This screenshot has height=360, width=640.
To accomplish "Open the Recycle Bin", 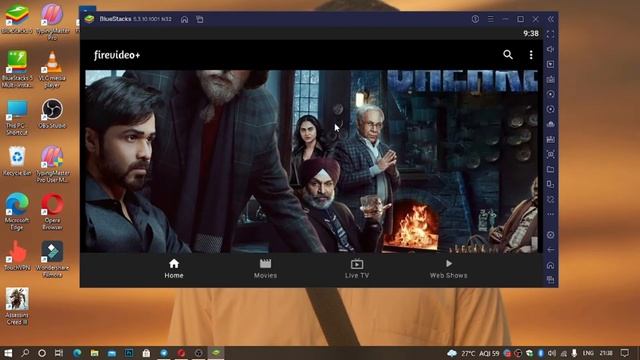I will [x=17, y=162].
